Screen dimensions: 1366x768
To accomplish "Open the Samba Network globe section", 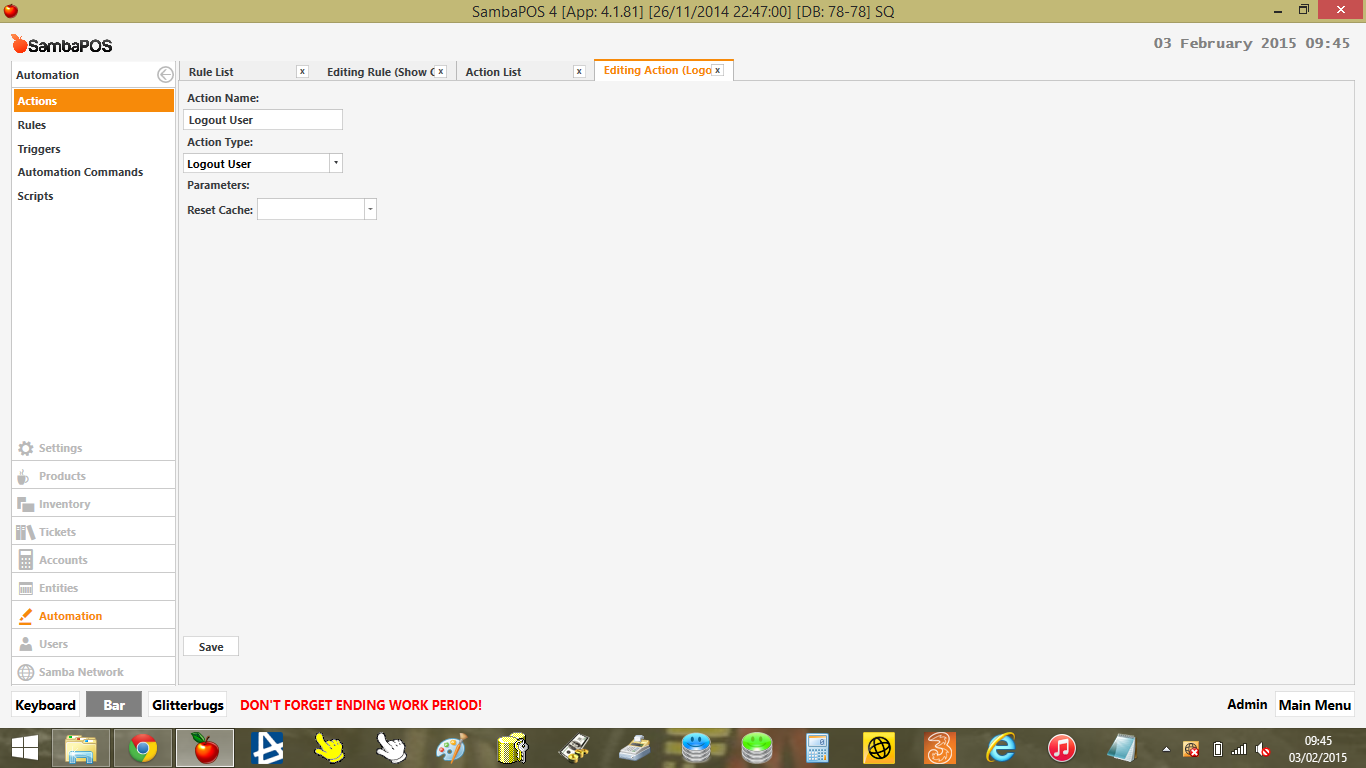I will [x=81, y=672].
